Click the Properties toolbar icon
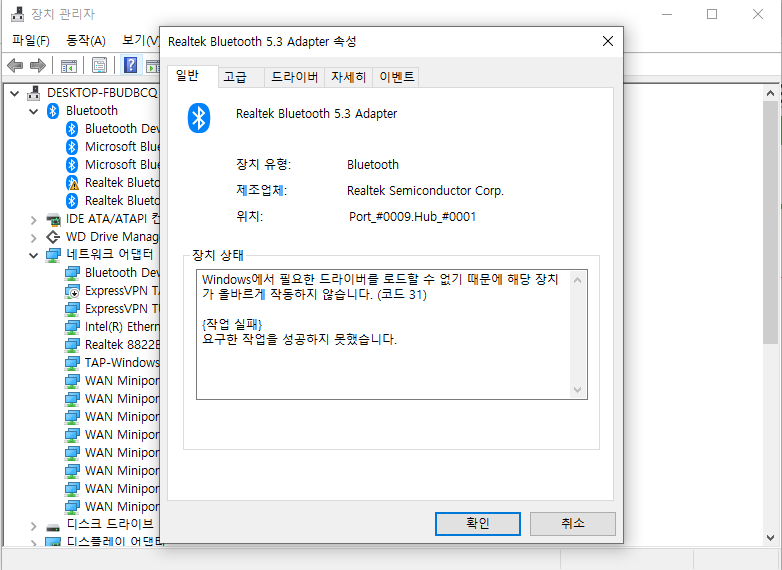Viewport: 782px width, 570px height. pyautogui.click(x=99, y=65)
